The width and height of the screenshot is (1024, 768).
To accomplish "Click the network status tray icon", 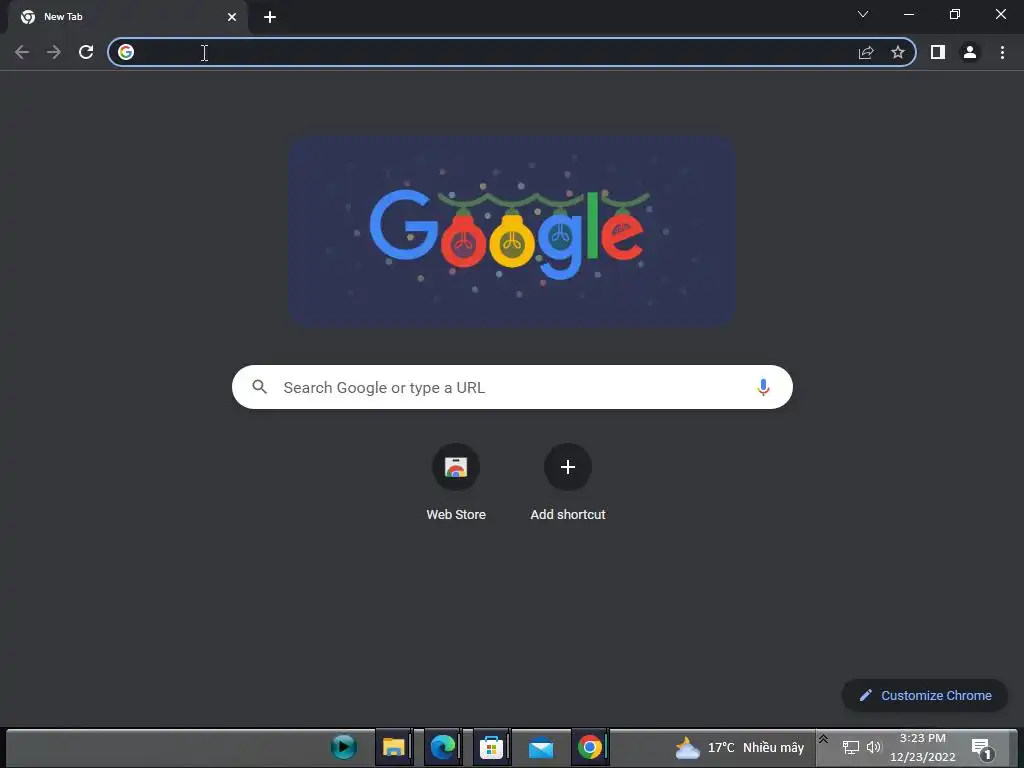I will [x=850, y=748].
